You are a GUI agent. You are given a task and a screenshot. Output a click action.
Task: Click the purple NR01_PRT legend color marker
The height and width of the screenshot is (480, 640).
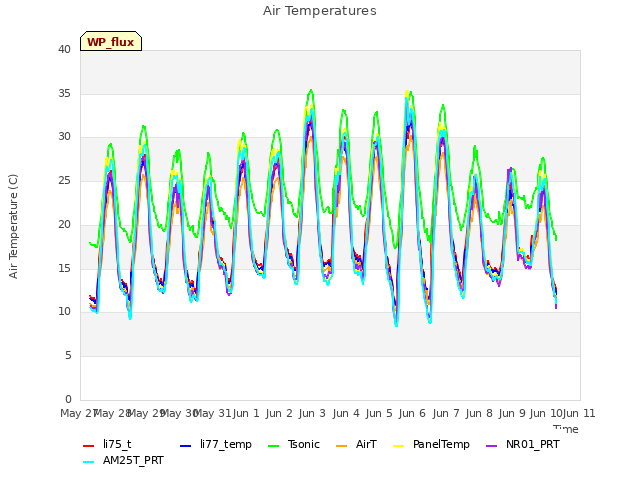[491, 446]
